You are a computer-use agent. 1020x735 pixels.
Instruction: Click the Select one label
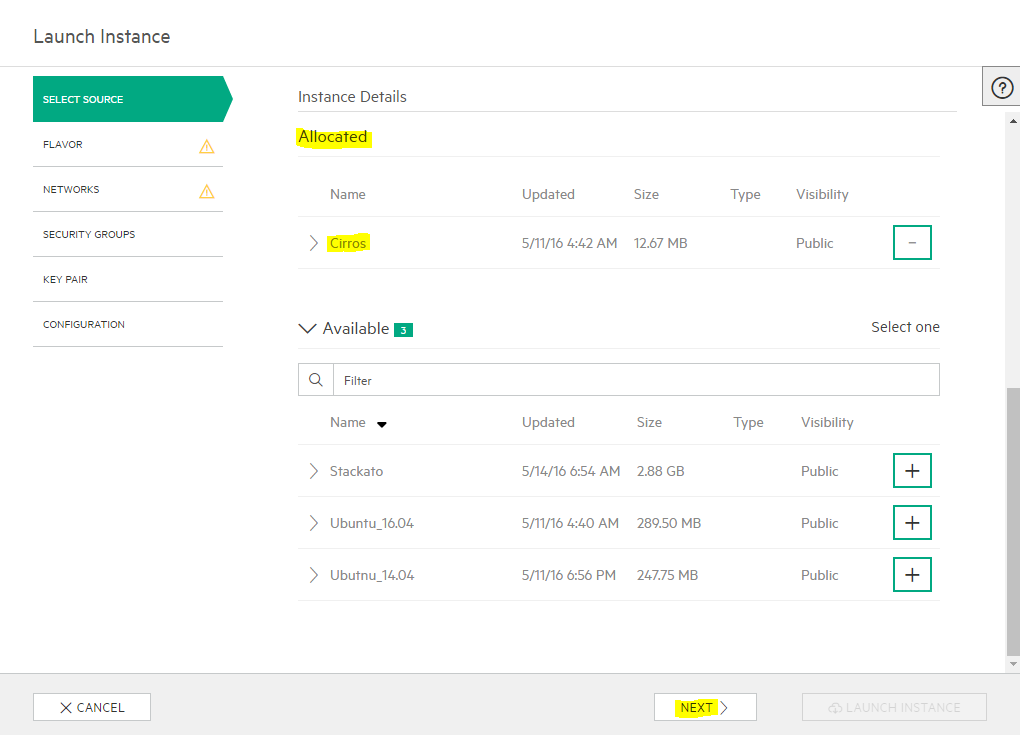905,327
